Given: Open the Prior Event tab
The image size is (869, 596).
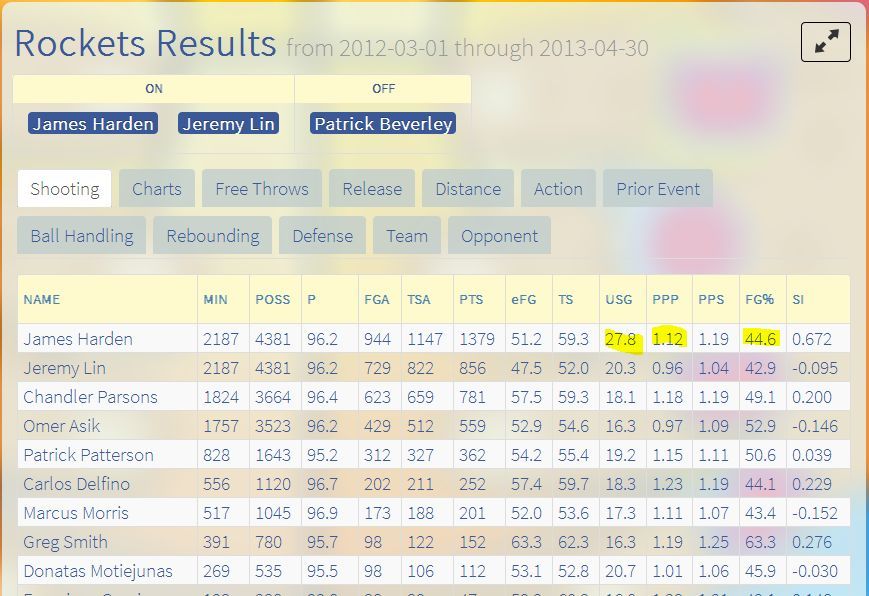Looking at the screenshot, I should (x=658, y=189).
